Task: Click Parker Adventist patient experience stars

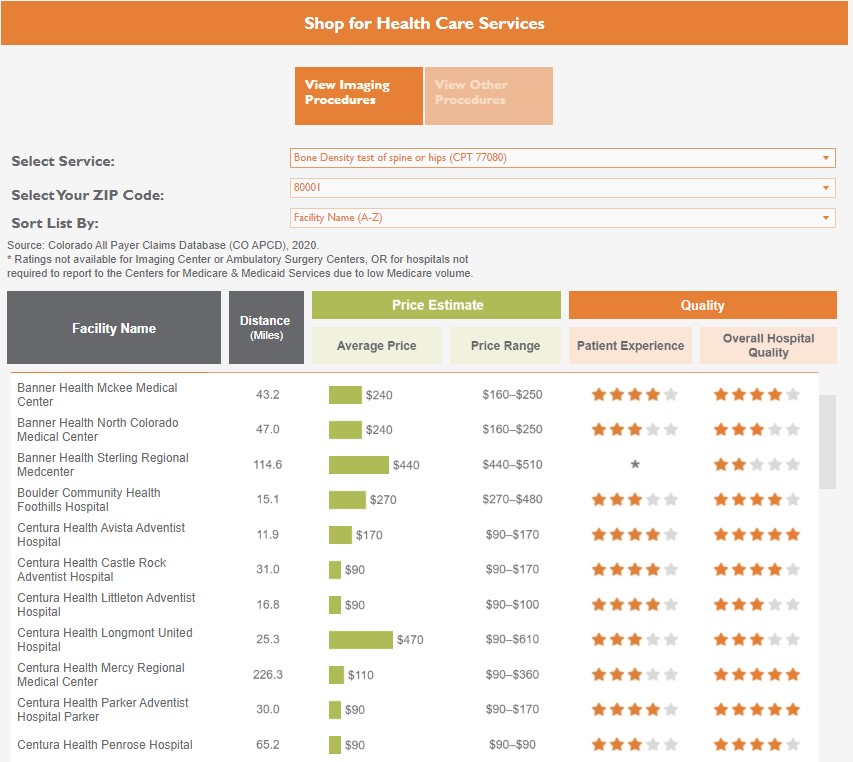Action: pos(635,709)
